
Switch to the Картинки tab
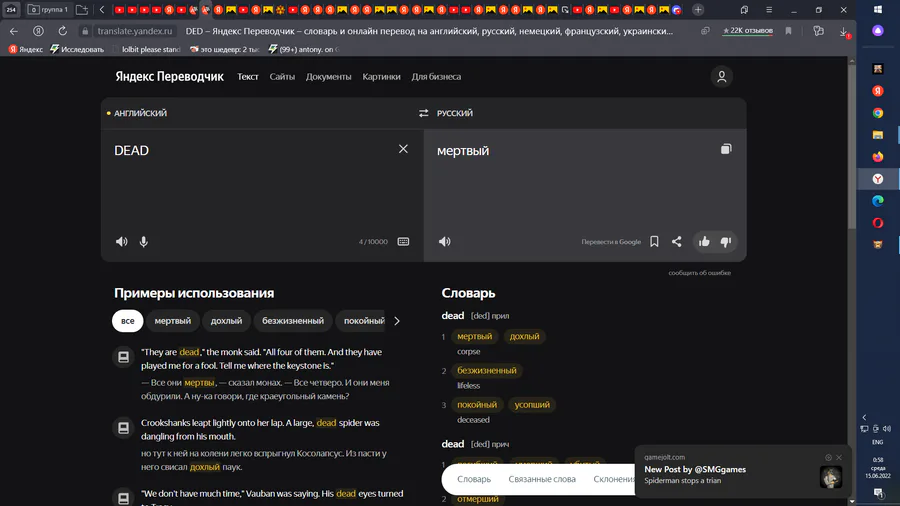point(381,76)
